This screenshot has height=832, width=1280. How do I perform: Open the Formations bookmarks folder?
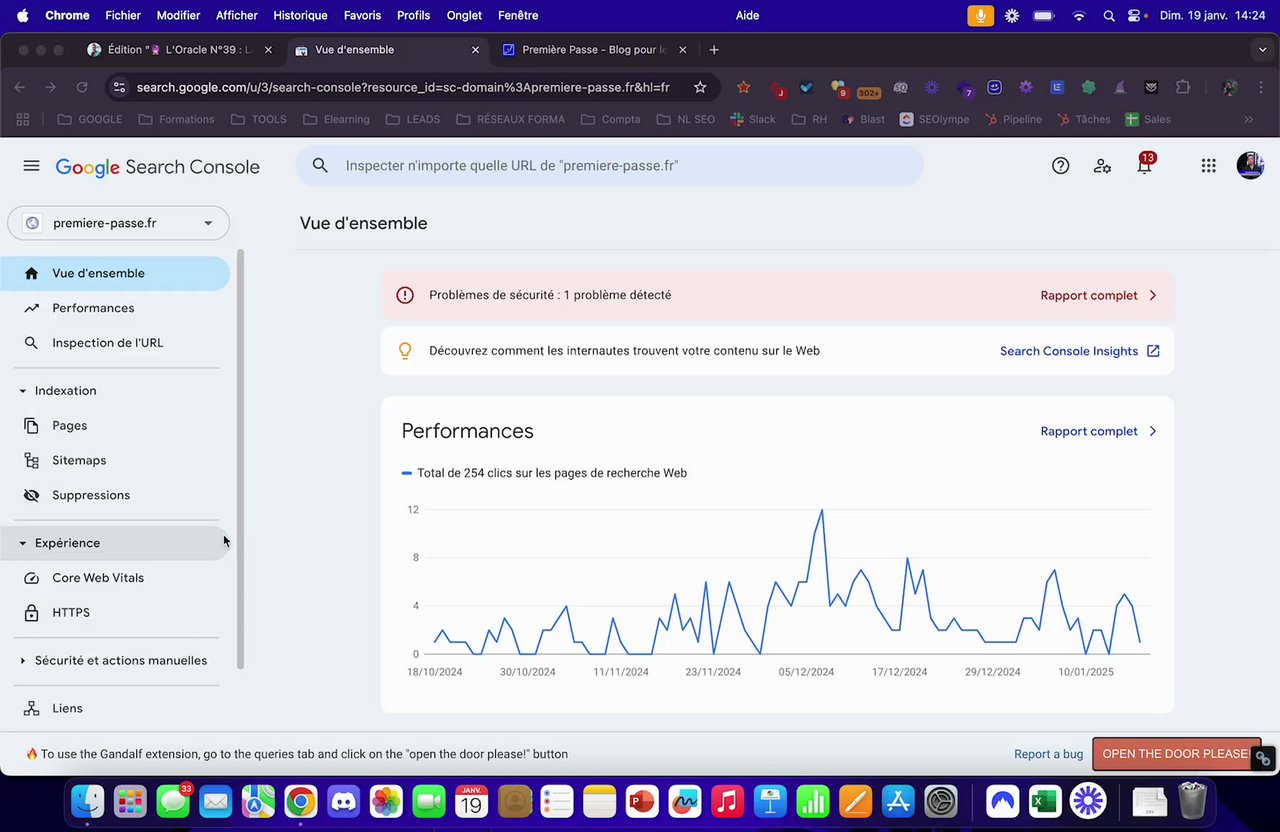click(176, 119)
